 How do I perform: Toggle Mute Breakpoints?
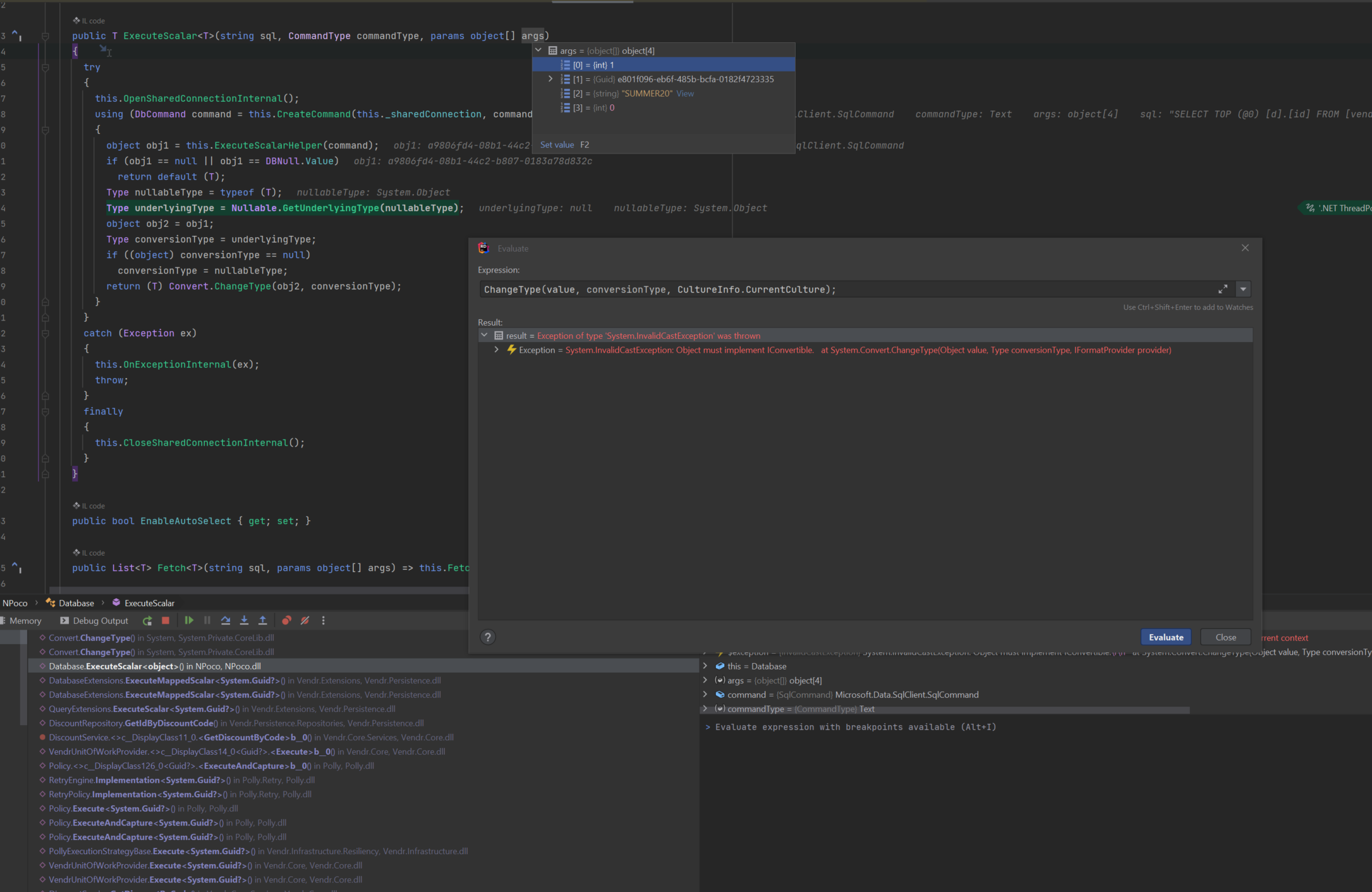click(x=305, y=621)
